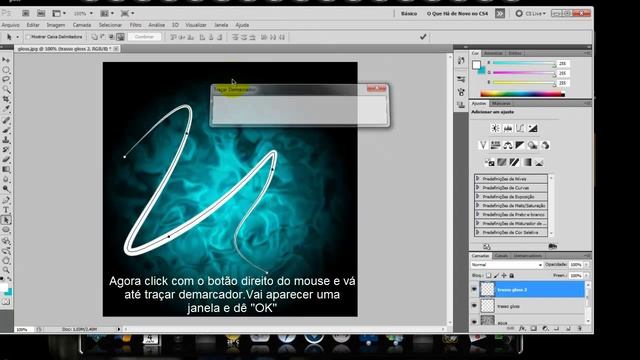Expand Predefinições de Níveis
Viewport: 640px width, 360px height.
(x=478, y=179)
